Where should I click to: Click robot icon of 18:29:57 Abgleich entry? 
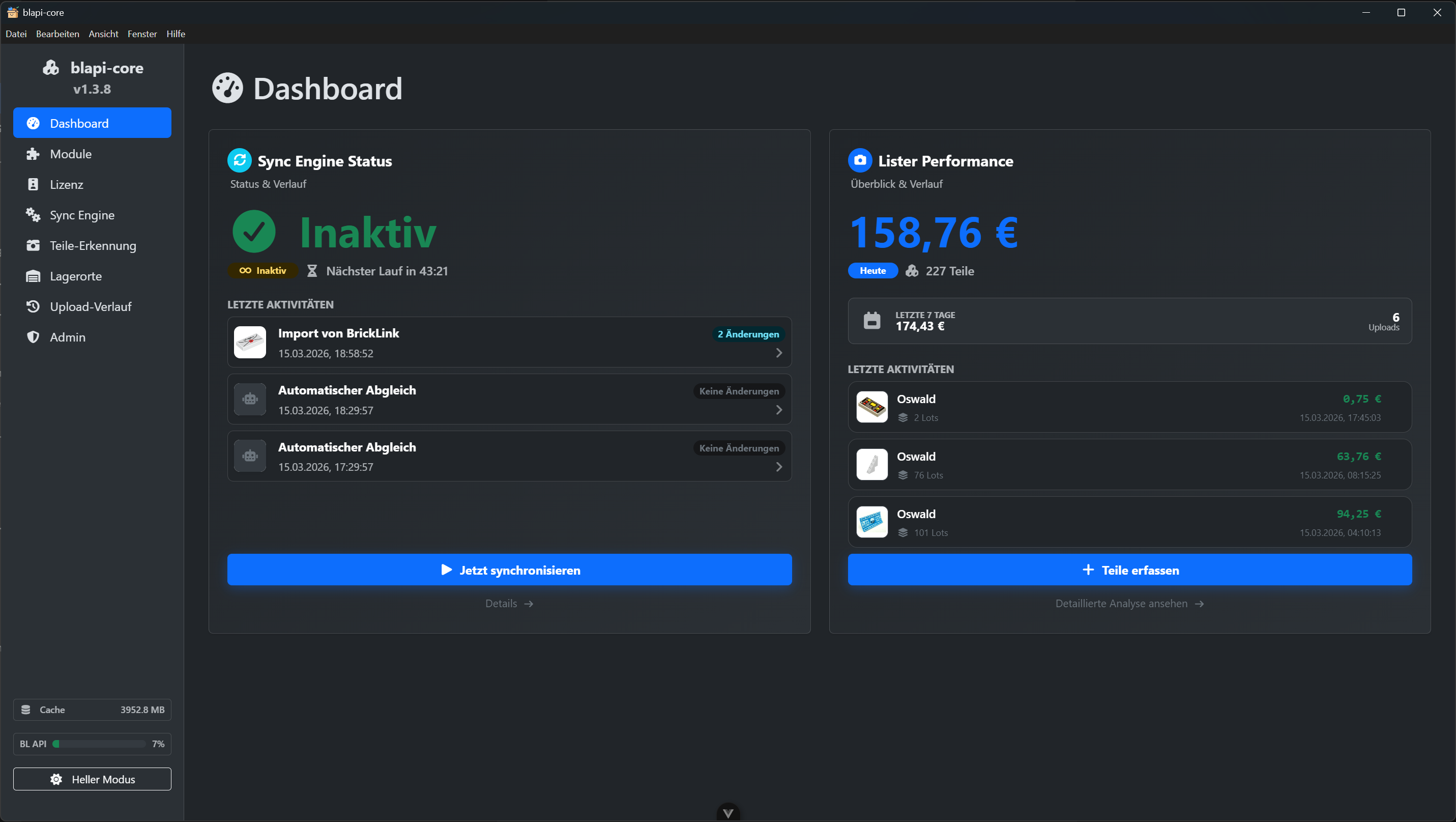[250, 399]
